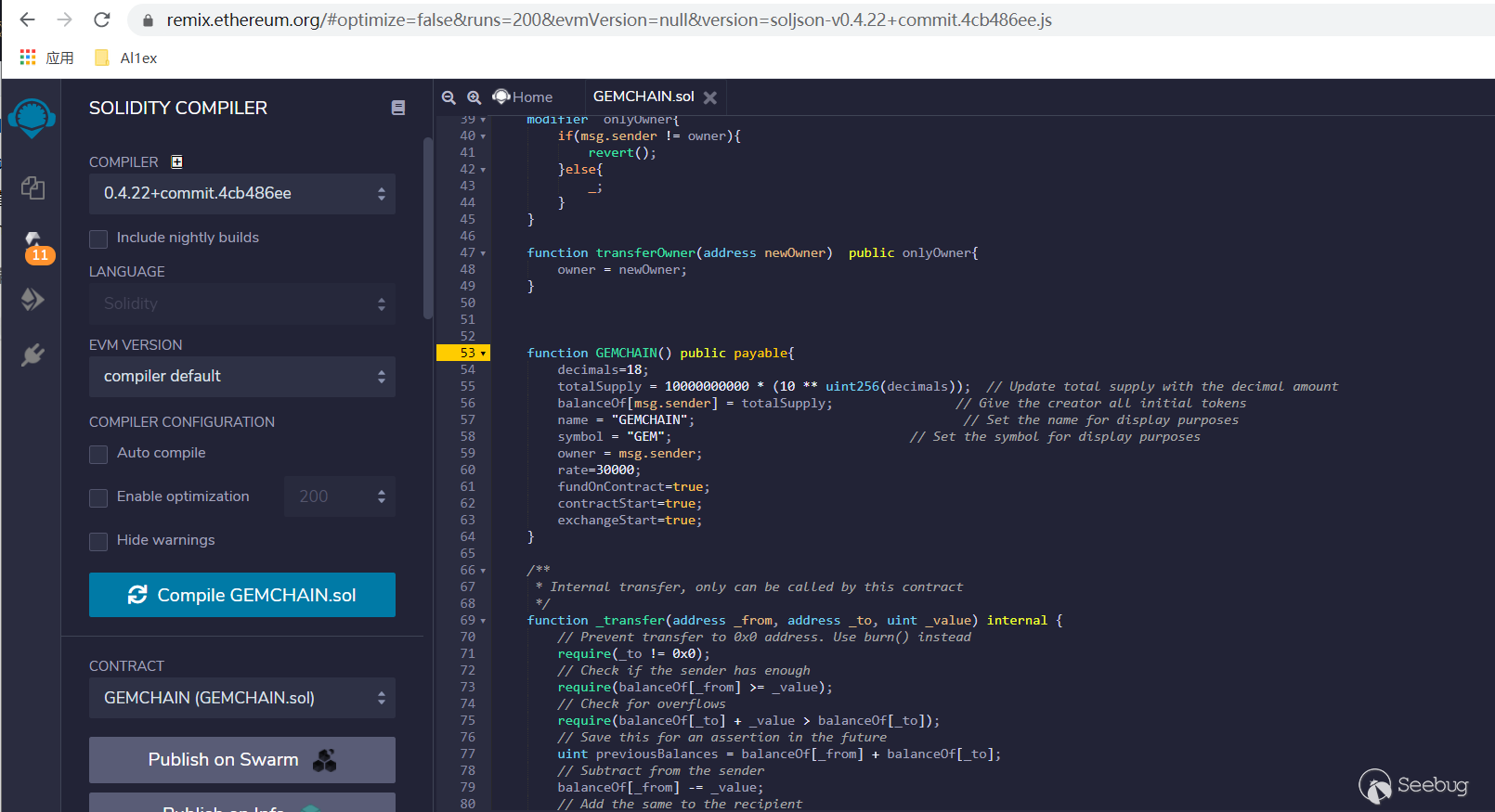Close the GEMCHAIN.sol tab

pos(710,97)
